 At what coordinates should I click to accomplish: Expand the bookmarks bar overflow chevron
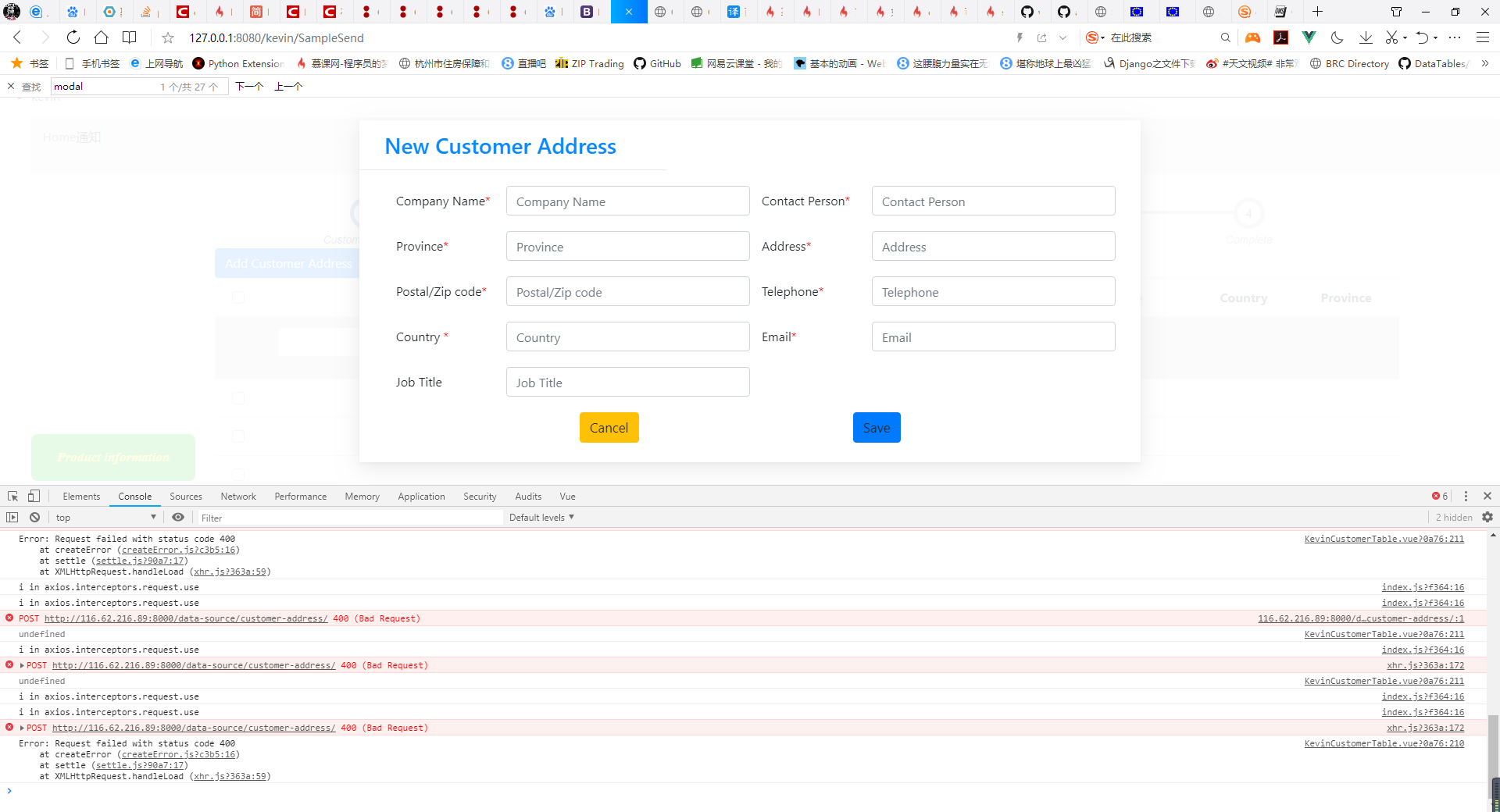[x=1485, y=63]
